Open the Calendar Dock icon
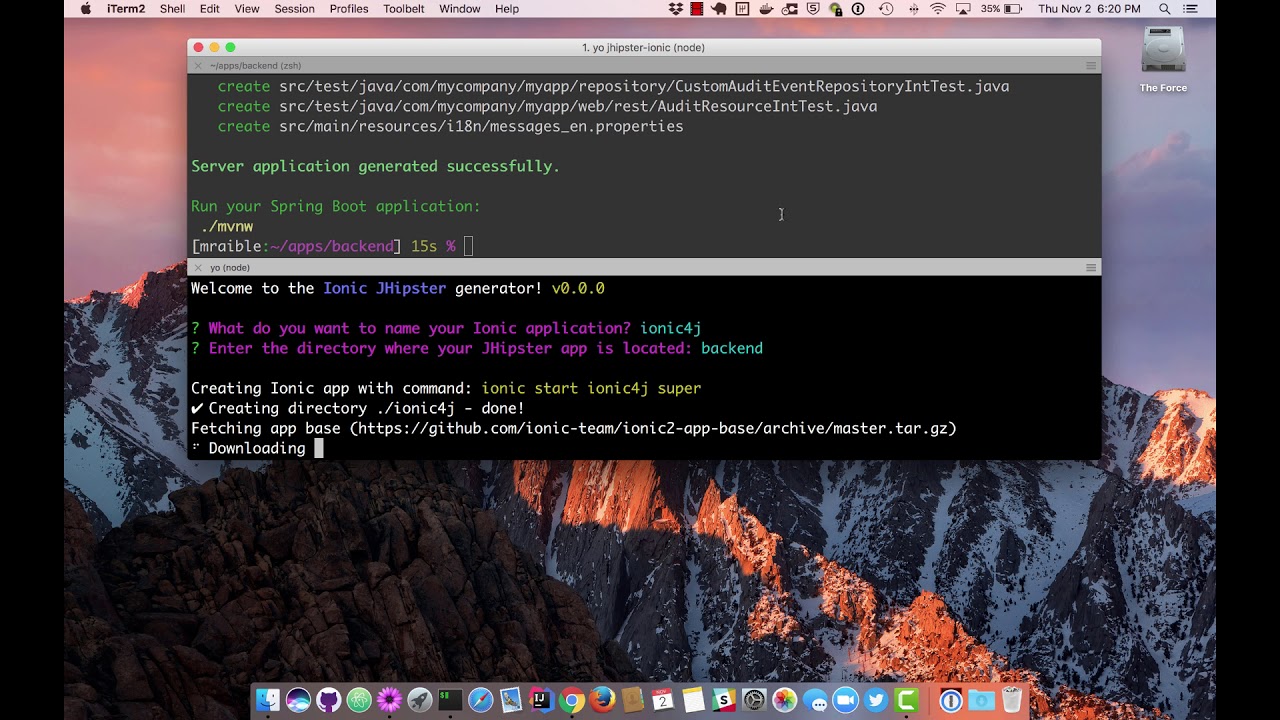Screen dimensions: 1280x720 pyautogui.click(x=663, y=700)
